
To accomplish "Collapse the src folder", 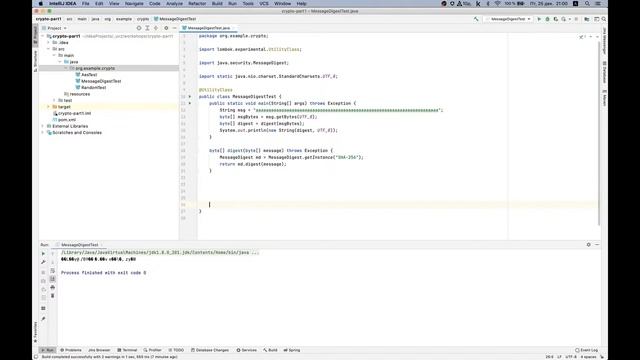I will pyautogui.click(x=49, y=49).
